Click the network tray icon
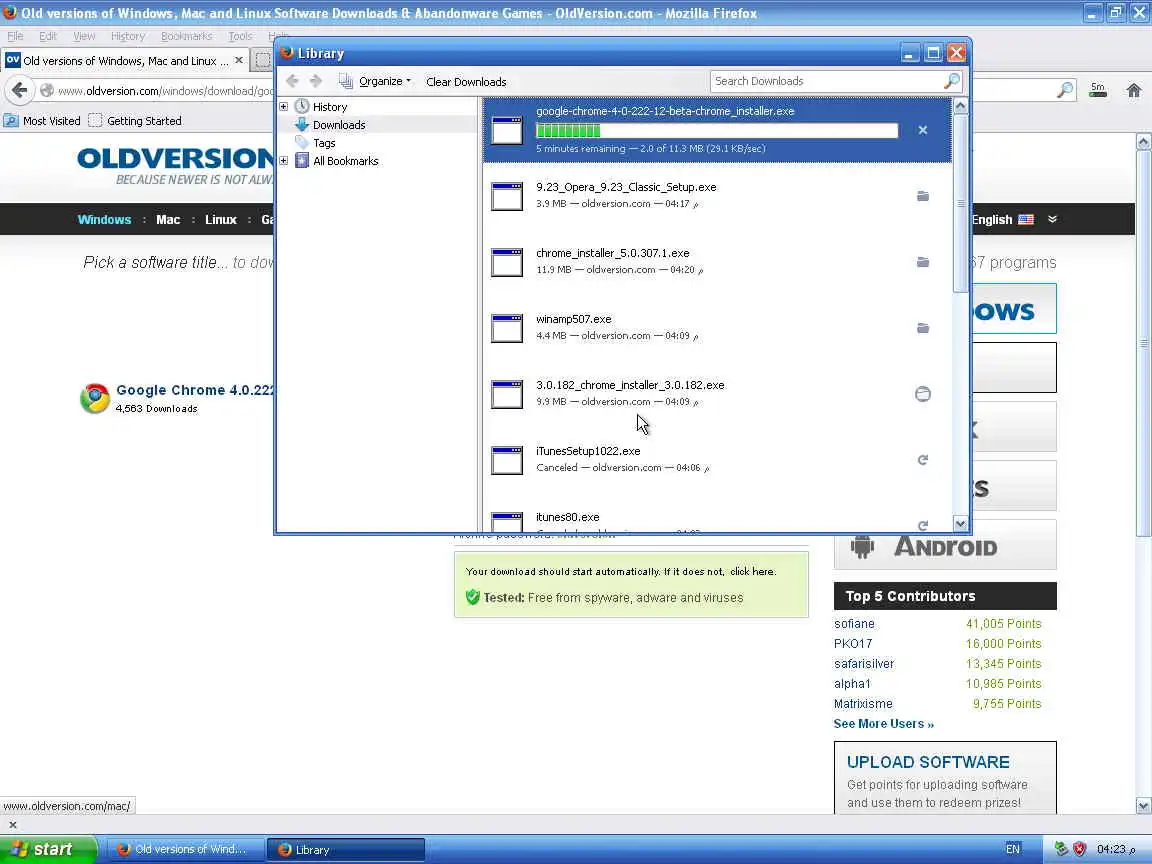The width and height of the screenshot is (1152, 864). tap(1061, 849)
